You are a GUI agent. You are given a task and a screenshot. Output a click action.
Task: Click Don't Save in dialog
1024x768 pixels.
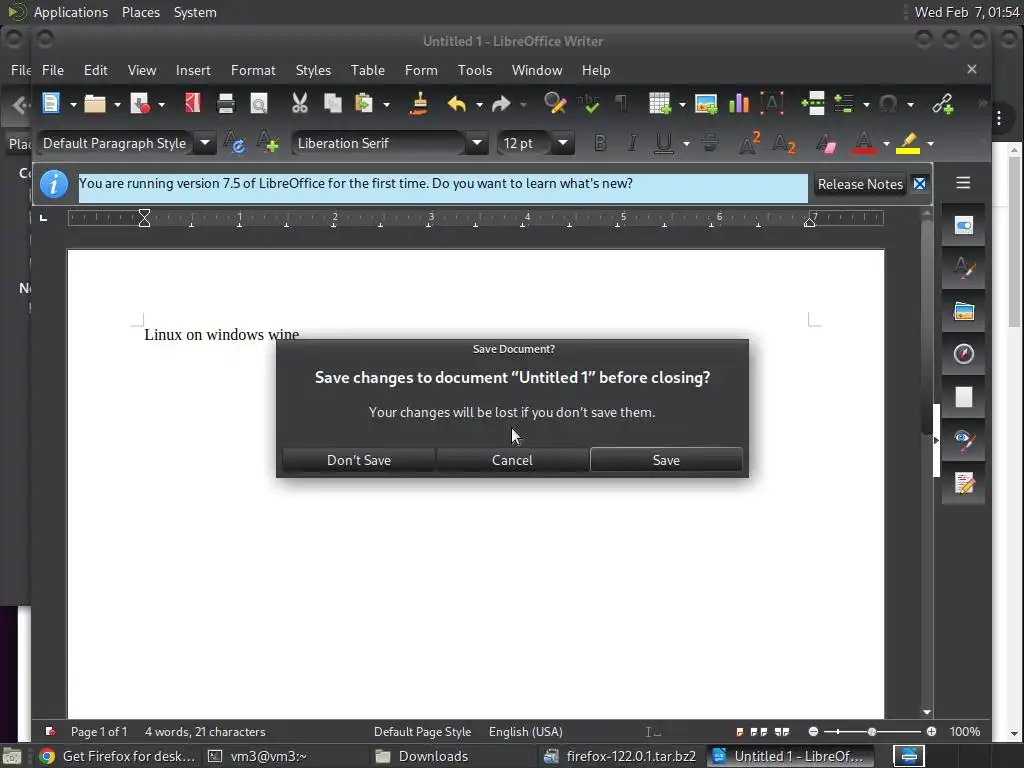point(359,460)
